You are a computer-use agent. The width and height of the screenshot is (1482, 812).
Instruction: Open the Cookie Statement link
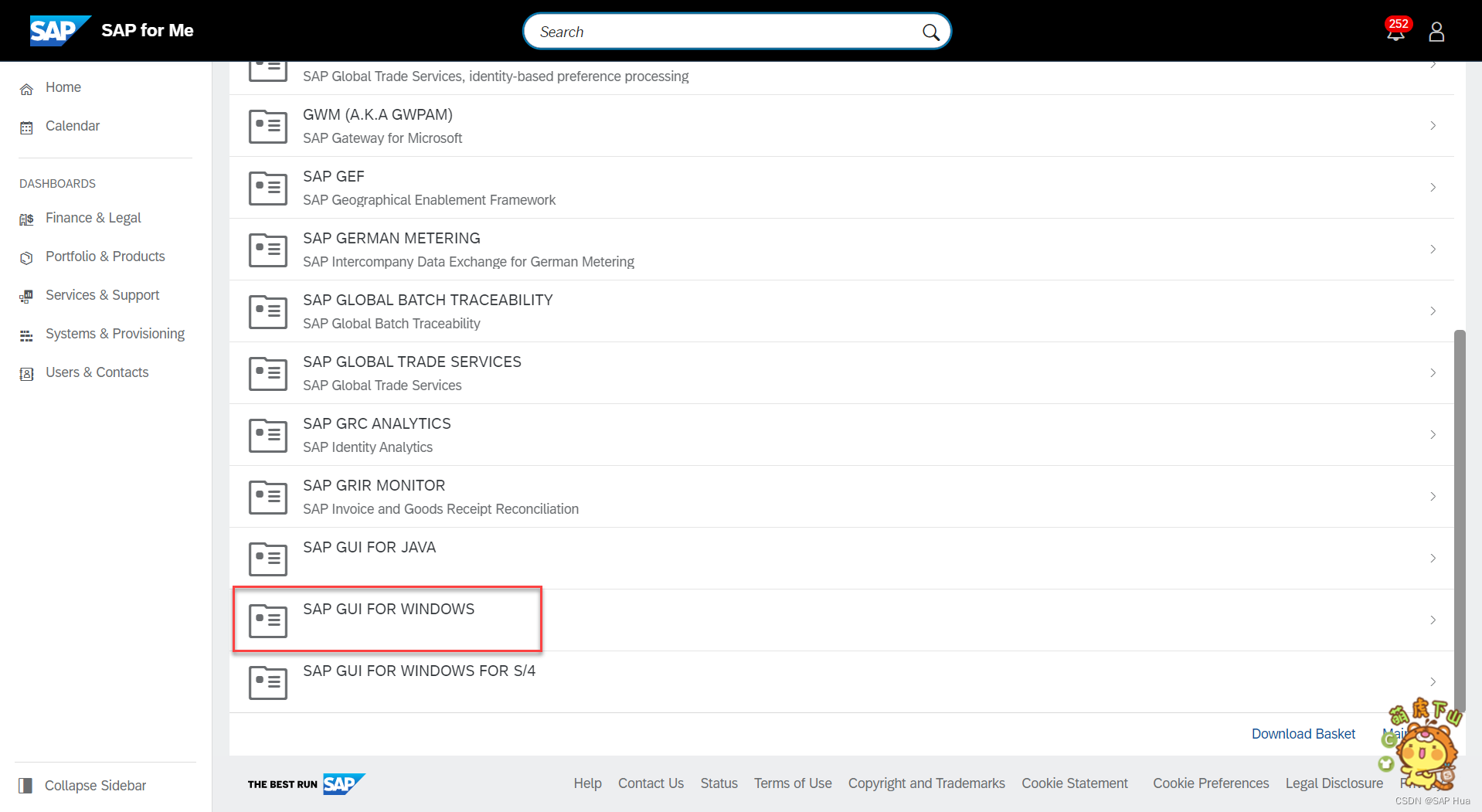tap(1075, 783)
